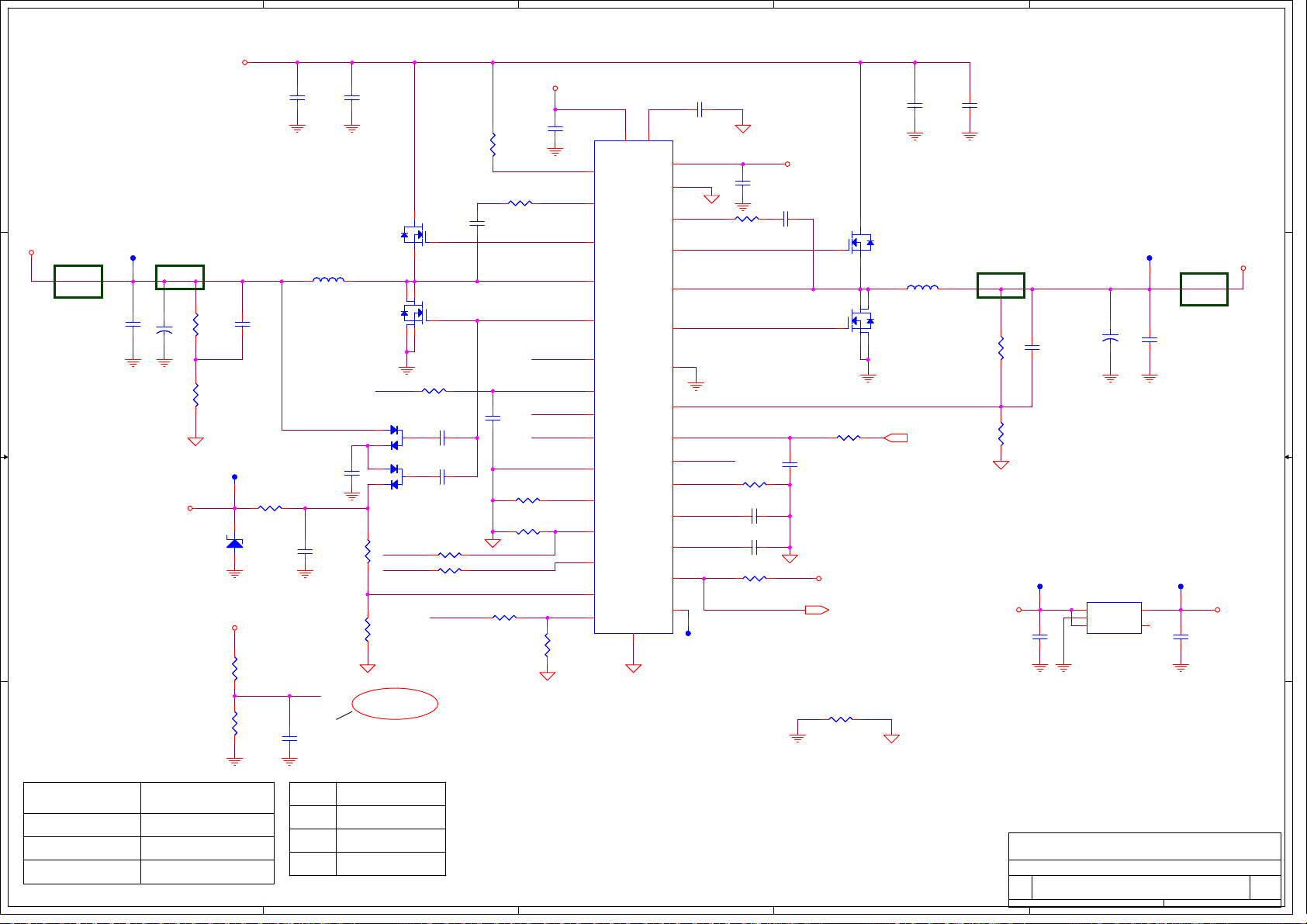Select the solid blue Zener diode symbol

[x=234, y=543]
